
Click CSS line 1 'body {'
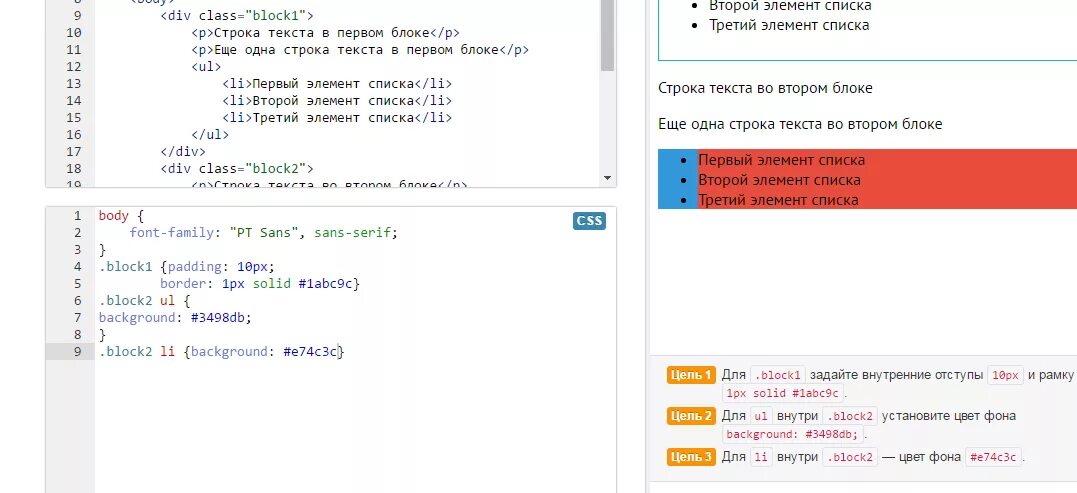(121, 216)
